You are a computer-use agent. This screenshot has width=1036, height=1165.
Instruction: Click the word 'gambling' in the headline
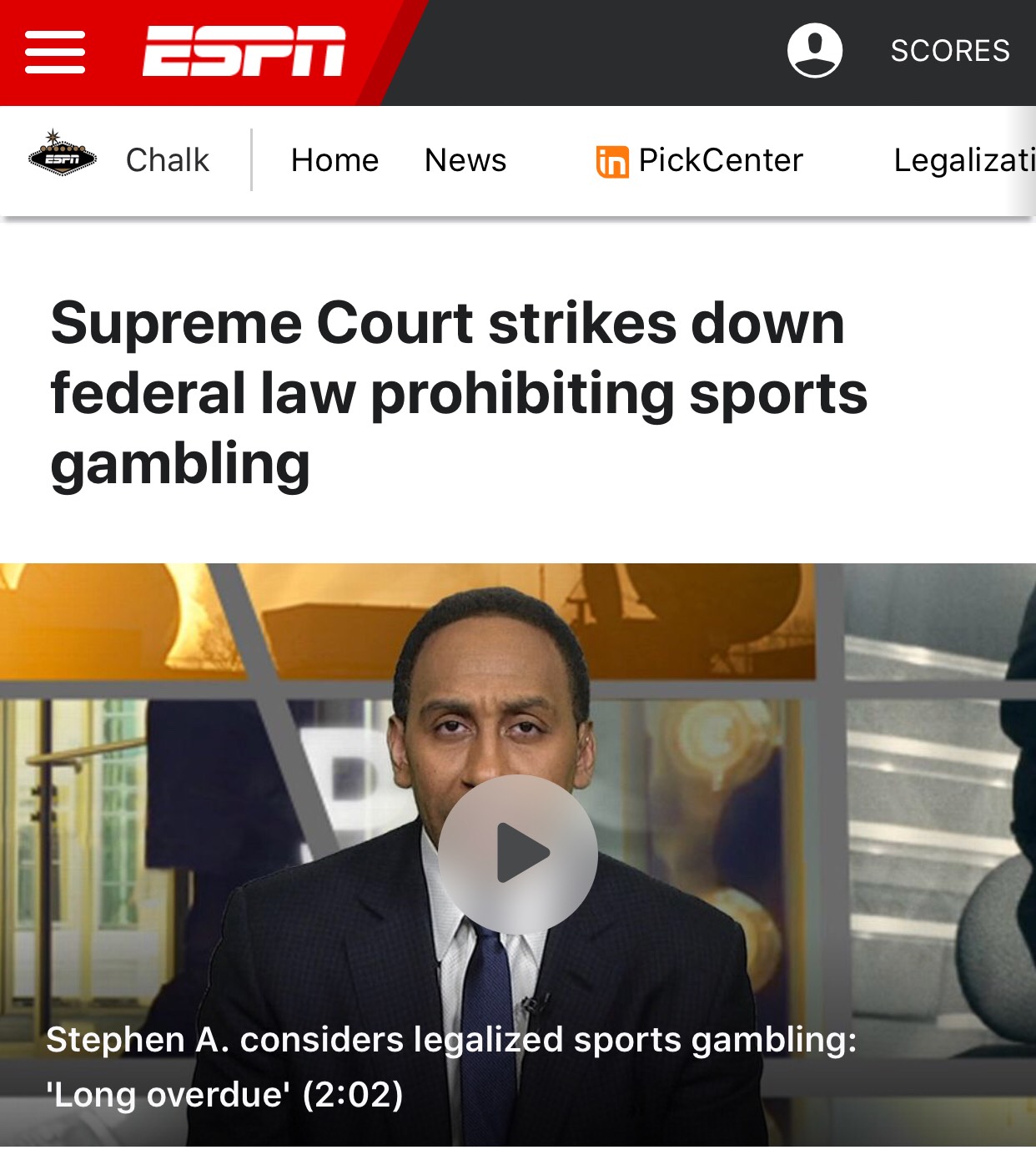(x=180, y=464)
